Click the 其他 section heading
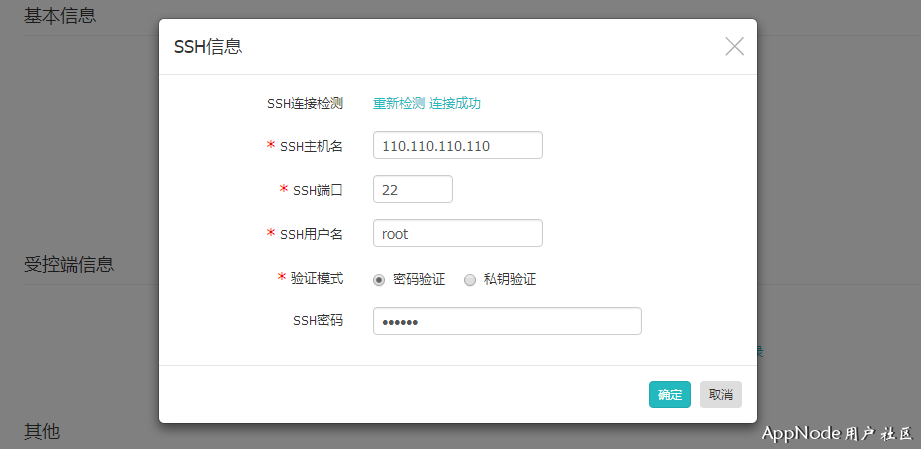Screen dimensions: 921x449 click(42, 431)
